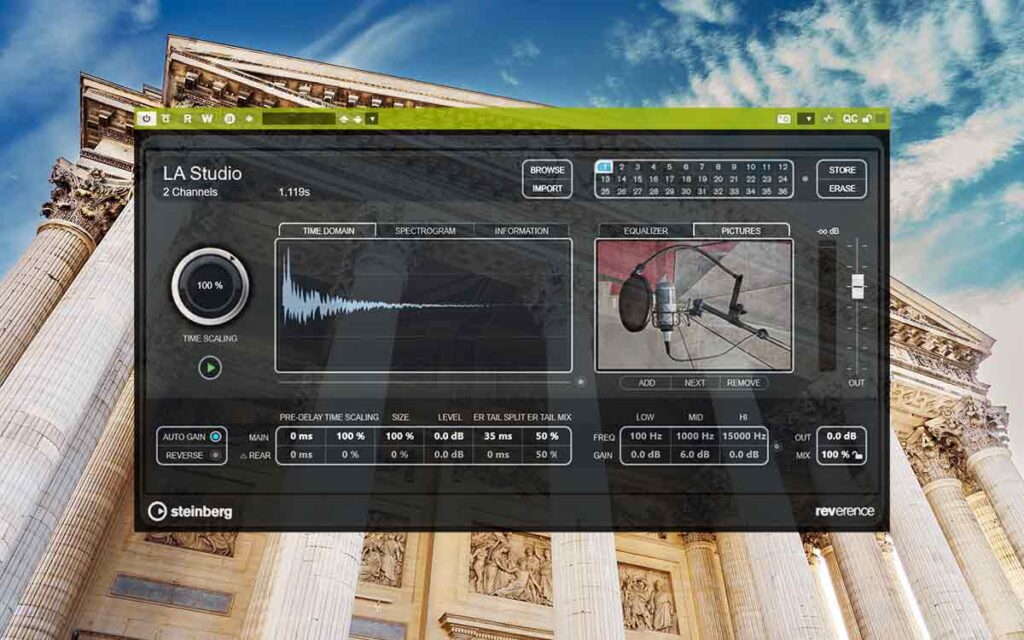Click ER Tail Split 35 ms value

coord(498,436)
